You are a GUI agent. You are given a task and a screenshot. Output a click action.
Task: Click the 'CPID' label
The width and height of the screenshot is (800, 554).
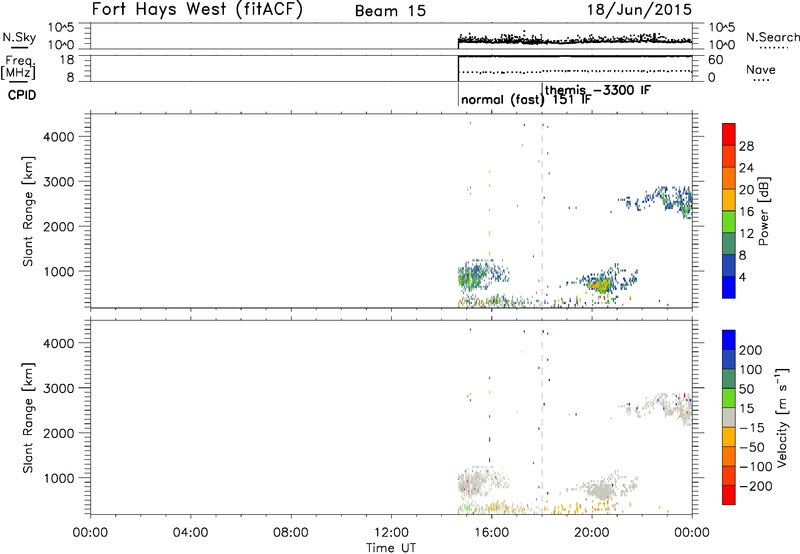[22, 95]
